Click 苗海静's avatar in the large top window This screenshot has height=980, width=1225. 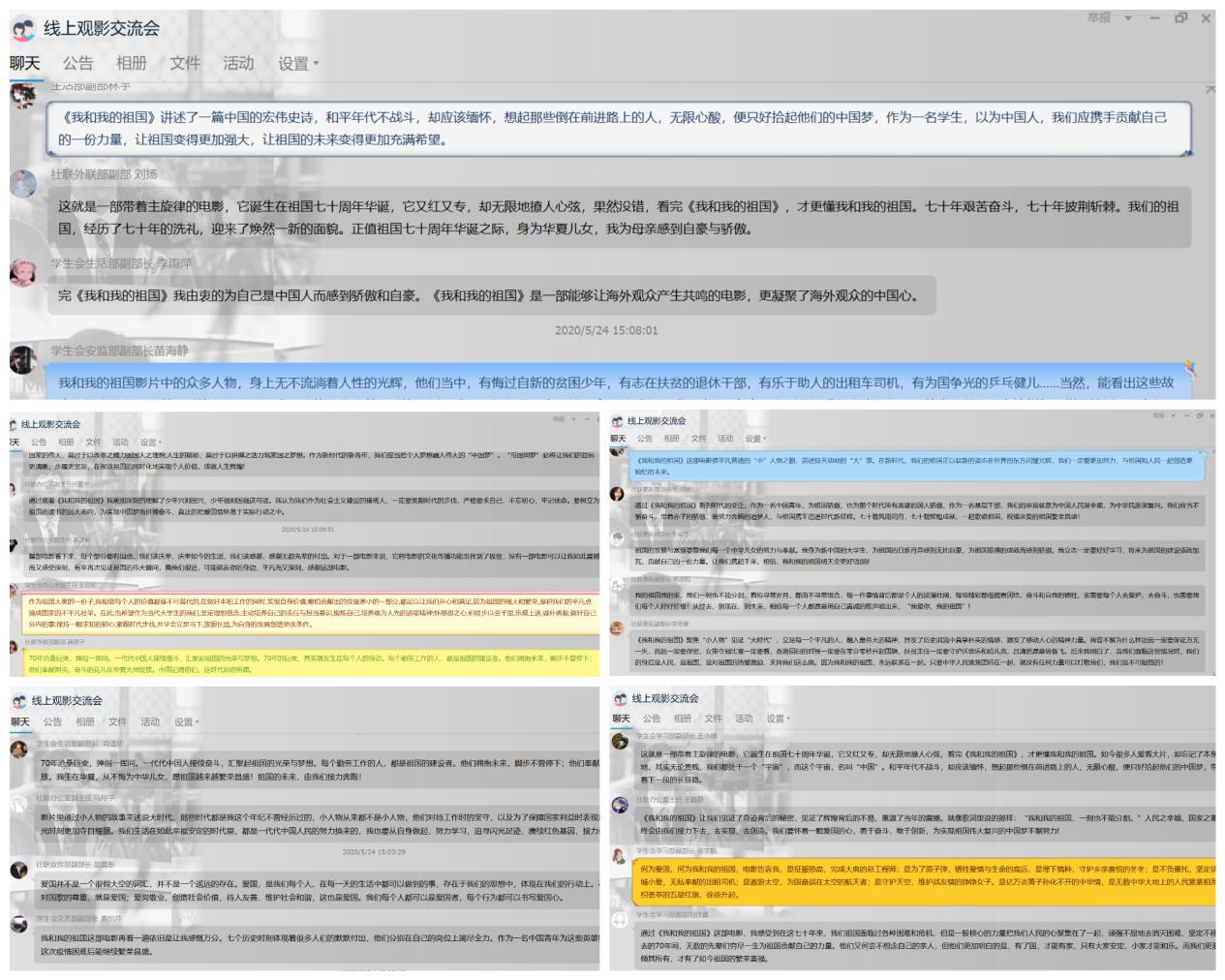pyautogui.click(x=23, y=360)
